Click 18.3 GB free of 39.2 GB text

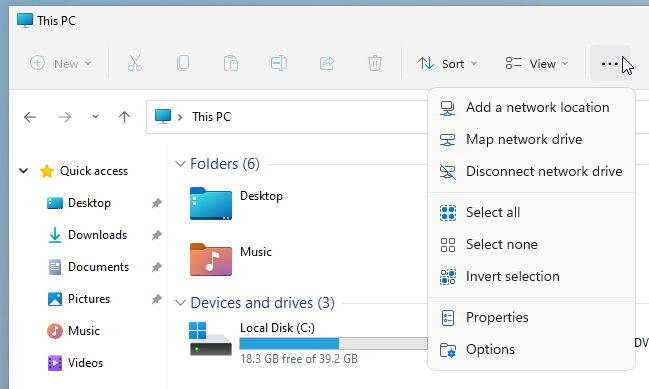pos(299,359)
